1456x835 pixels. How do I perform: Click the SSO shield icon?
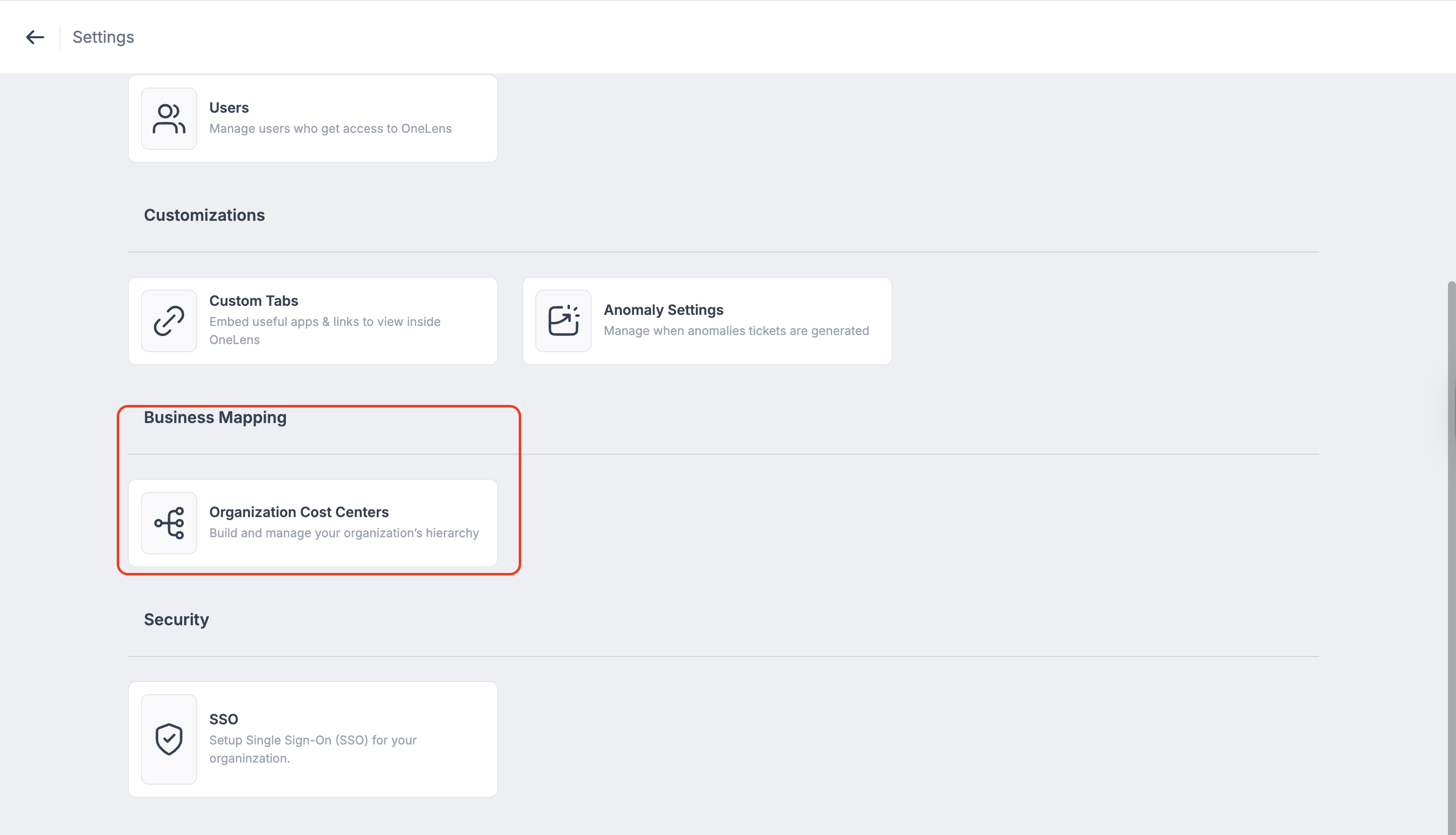pos(169,738)
